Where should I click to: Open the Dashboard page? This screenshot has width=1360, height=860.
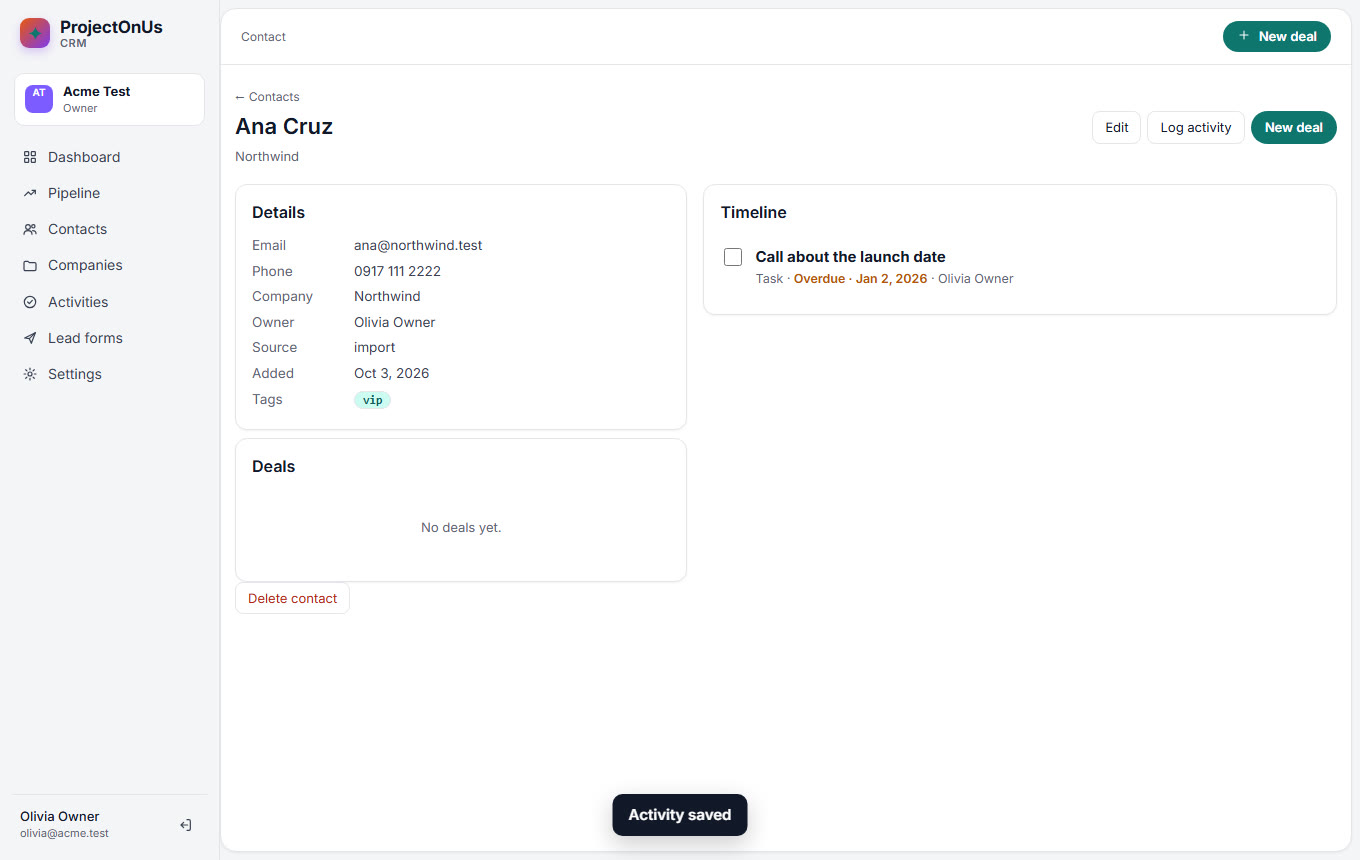[109, 157]
